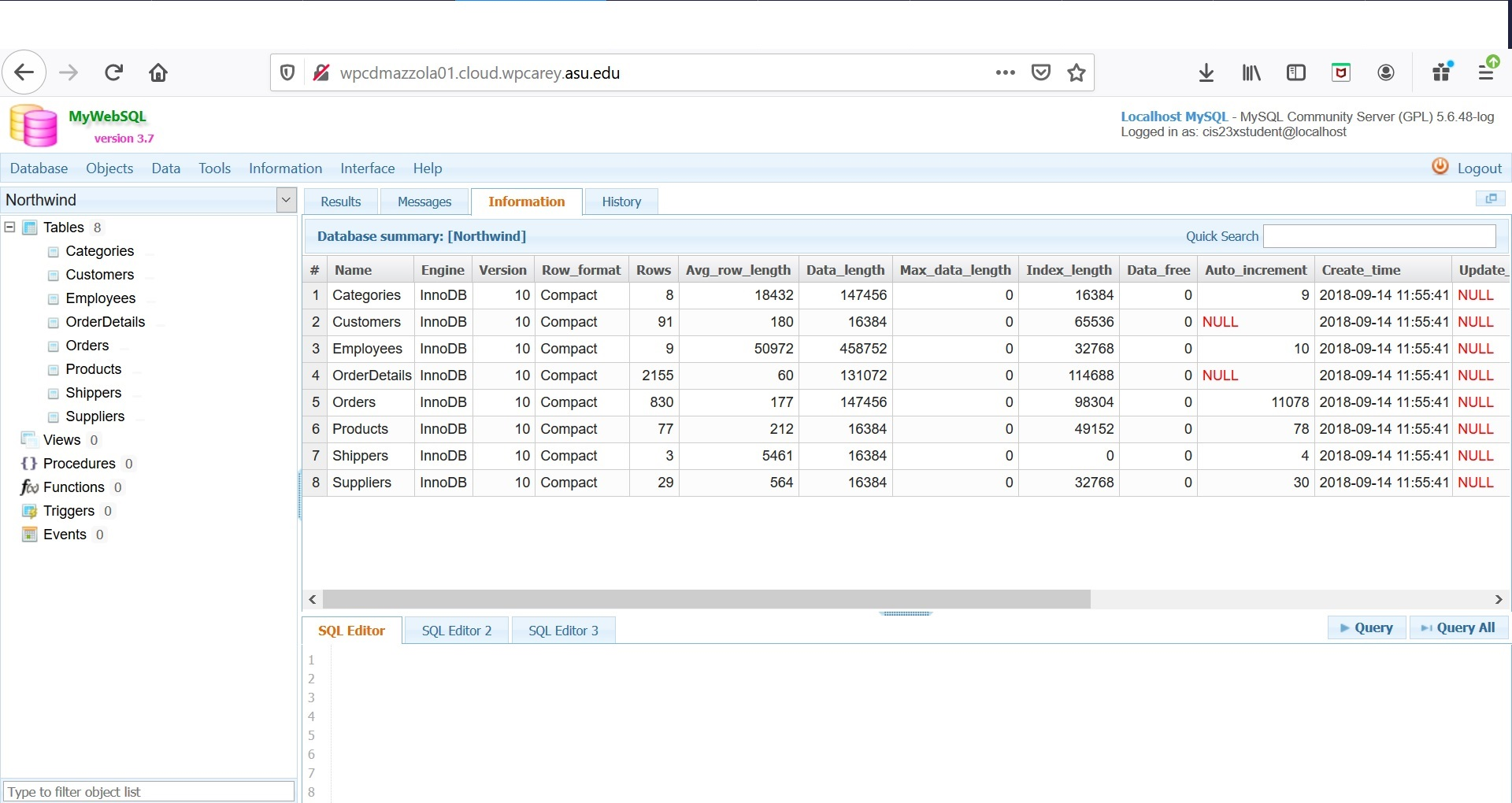The height and width of the screenshot is (803, 1512).
Task: Open library bookshelf icon
Action: (x=1251, y=73)
